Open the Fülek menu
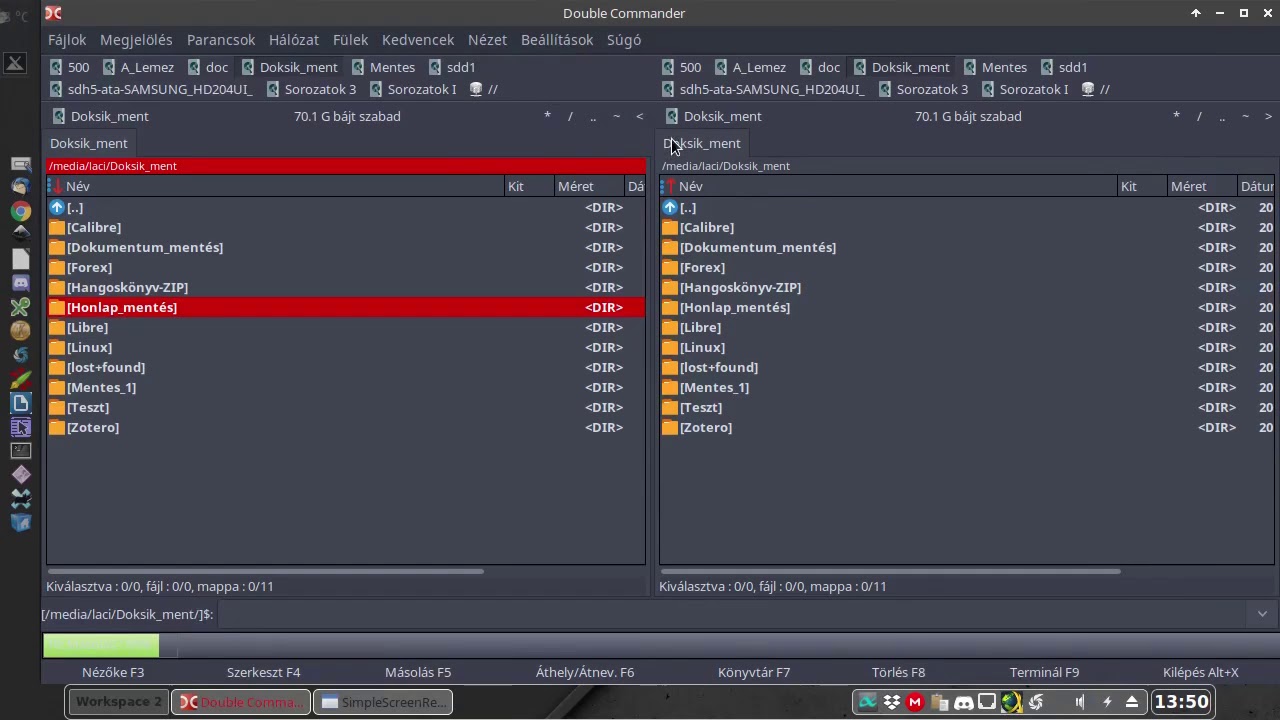This screenshot has width=1280, height=720. 350,40
